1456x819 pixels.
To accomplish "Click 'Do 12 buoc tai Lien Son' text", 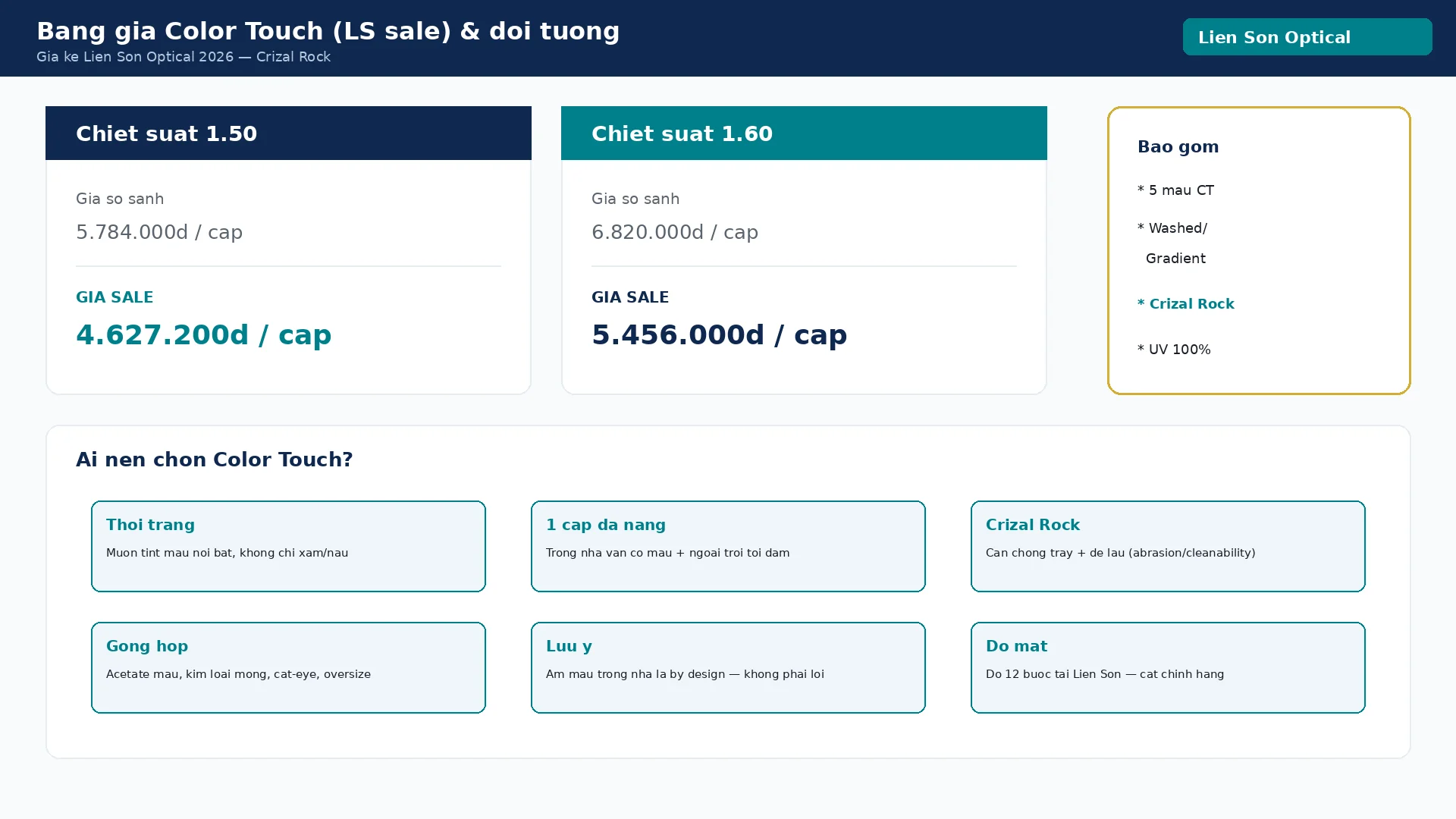I will (x=1105, y=674).
